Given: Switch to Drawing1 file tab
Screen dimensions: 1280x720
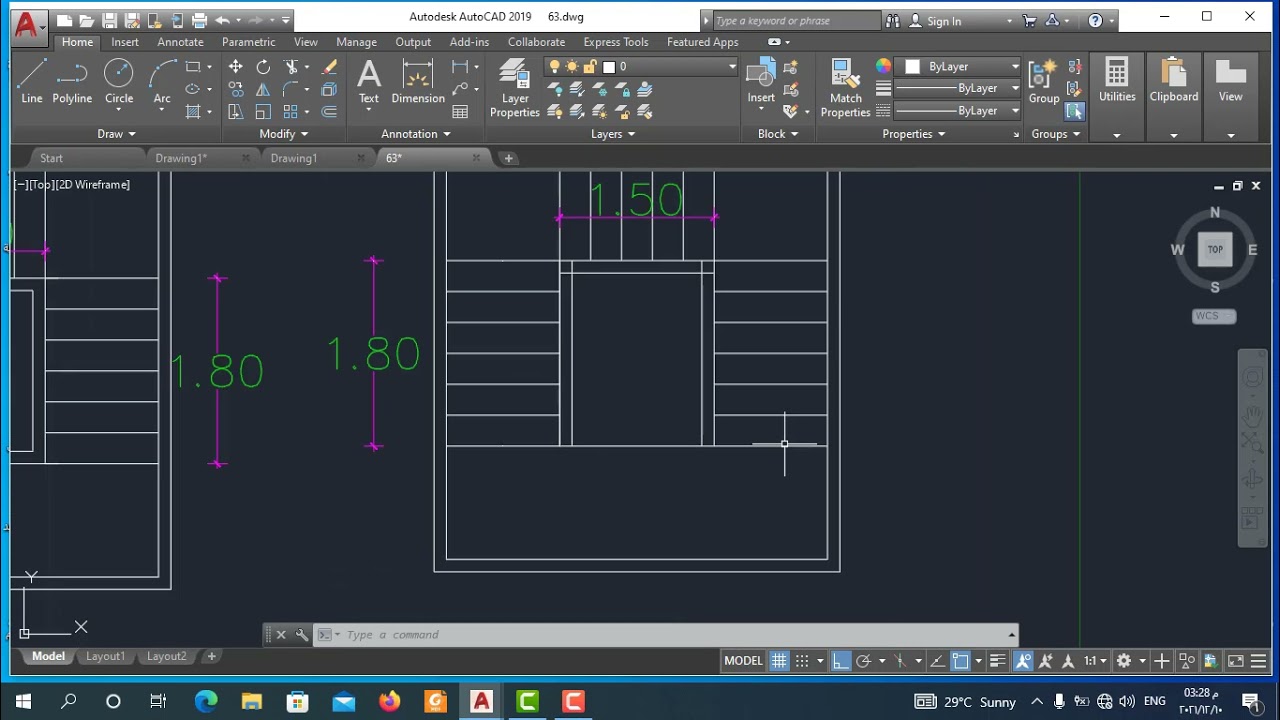Looking at the screenshot, I should click(x=293, y=158).
